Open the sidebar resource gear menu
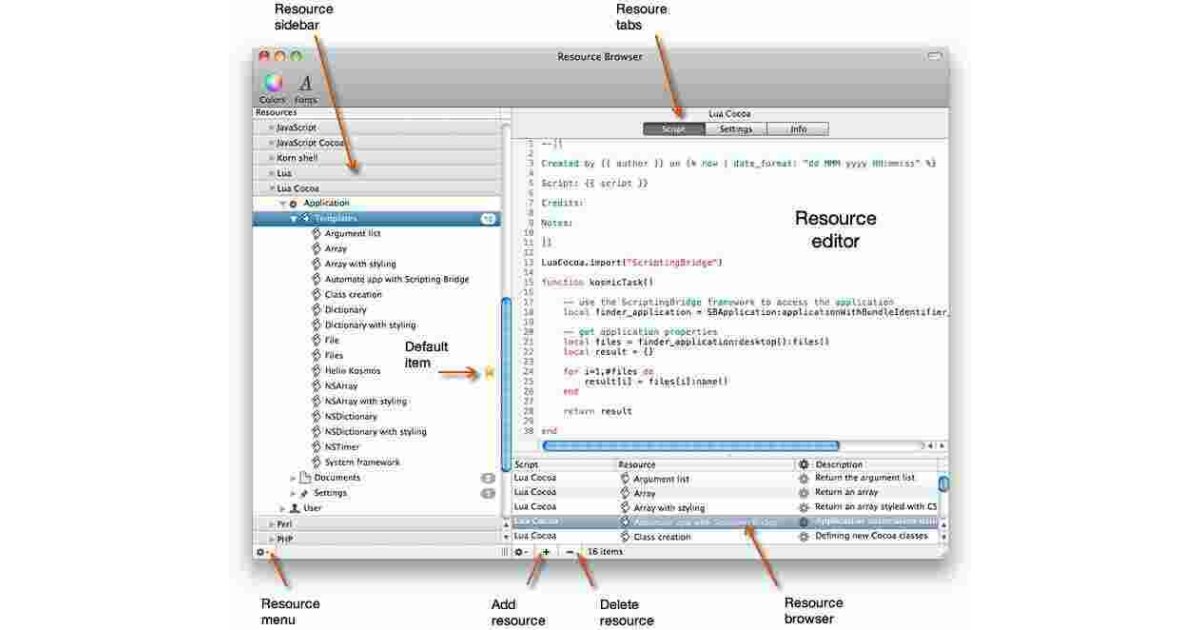The image size is (1200, 630). tap(261, 552)
